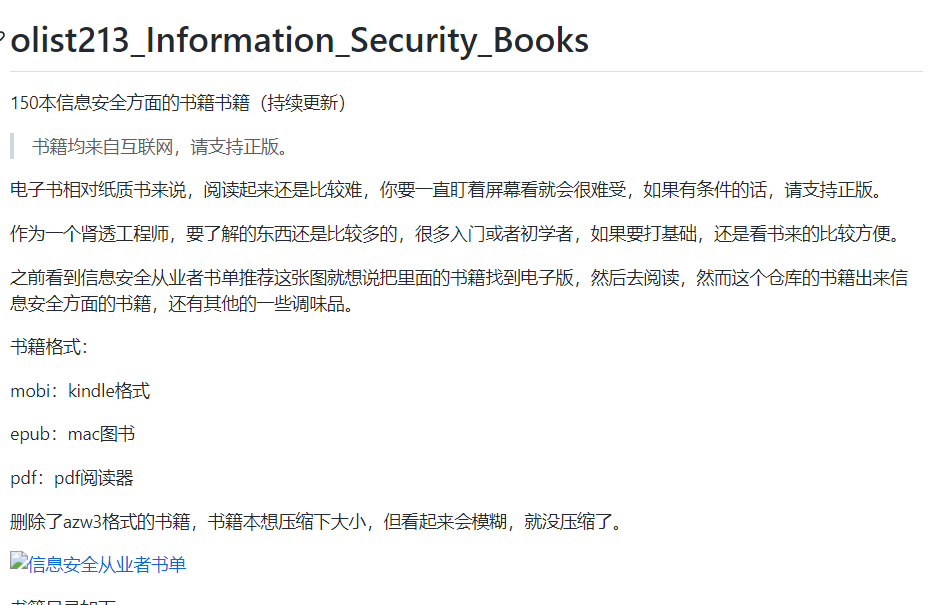Click the line ending with 还有其他的一些调味品

[x=182, y=304]
